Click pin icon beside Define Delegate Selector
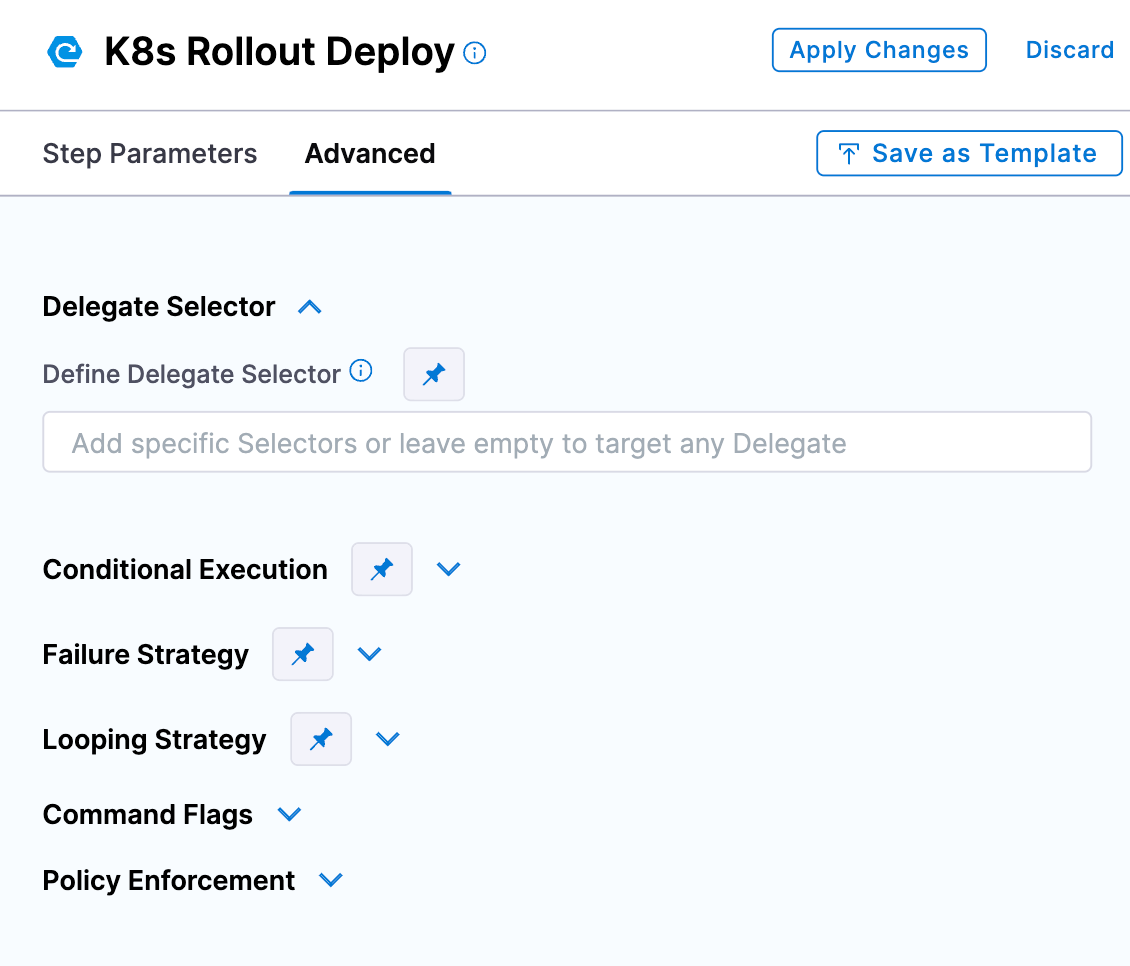 point(434,375)
